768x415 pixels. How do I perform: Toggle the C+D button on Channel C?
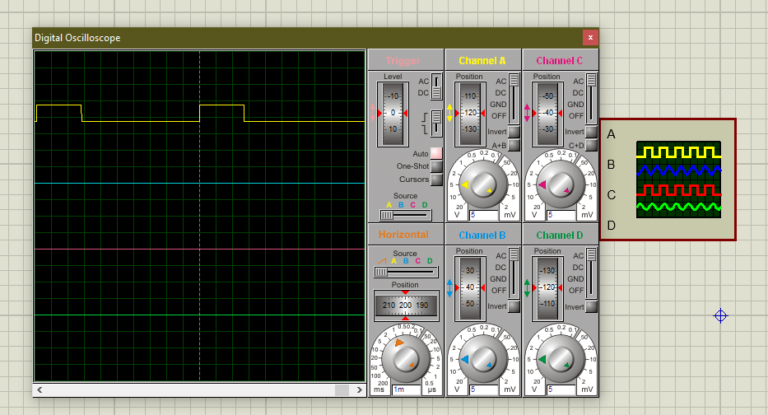click(x=591, y=145)
